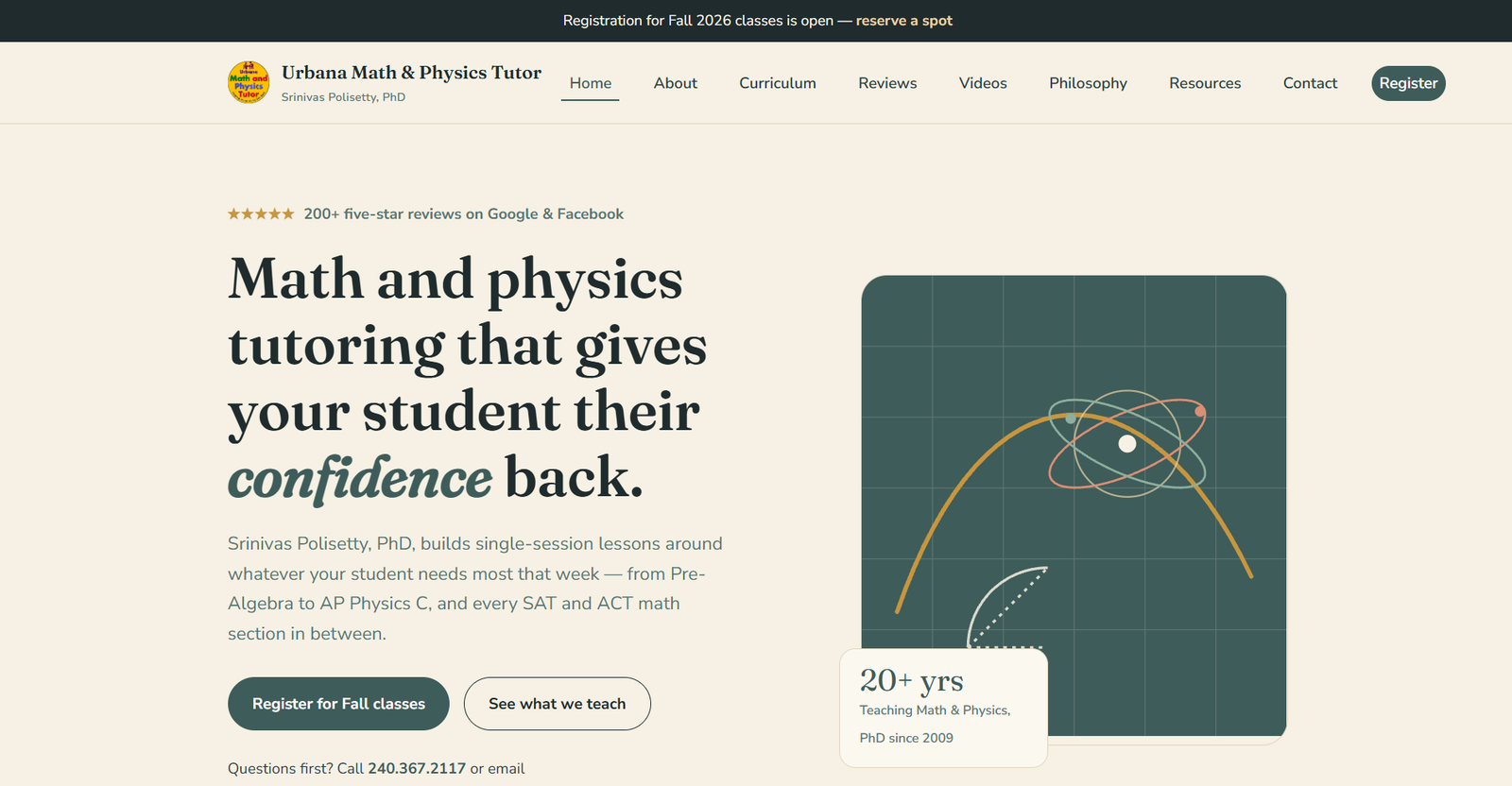The height and width of the screenshot is (786, 1512).
Task: View the Reviews page
Action: tap(887, 83)
